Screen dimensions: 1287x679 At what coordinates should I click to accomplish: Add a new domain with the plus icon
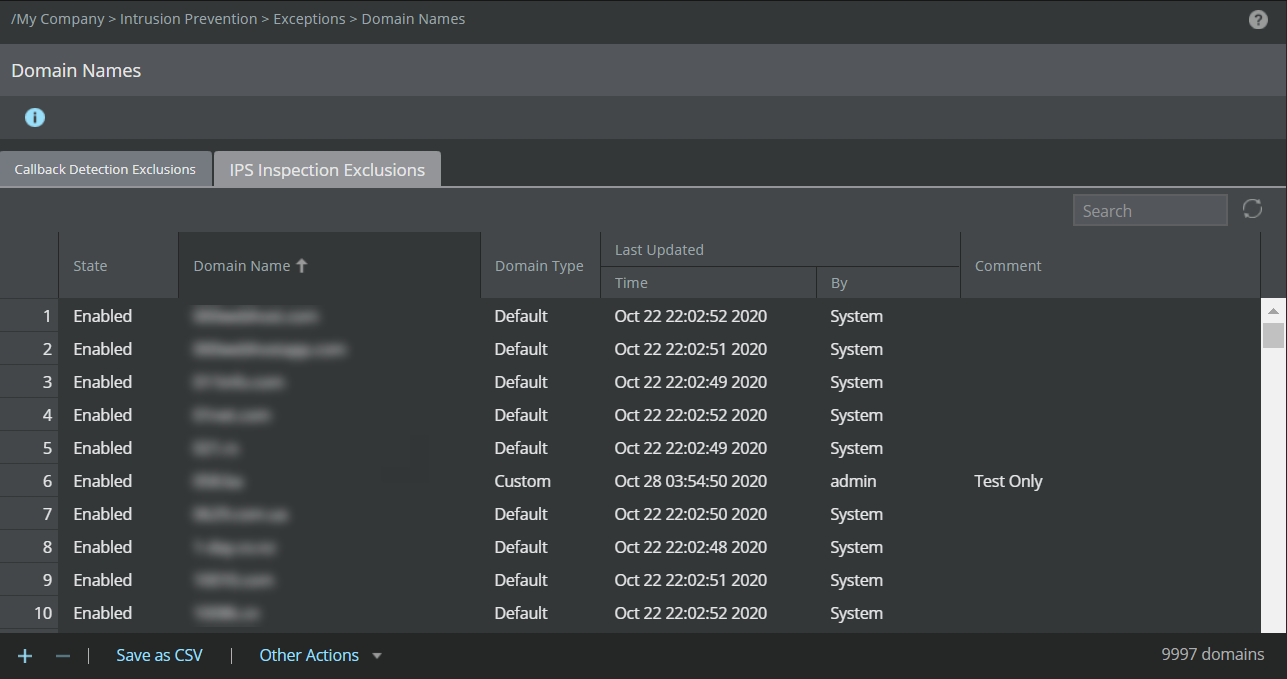click(25, 656)
